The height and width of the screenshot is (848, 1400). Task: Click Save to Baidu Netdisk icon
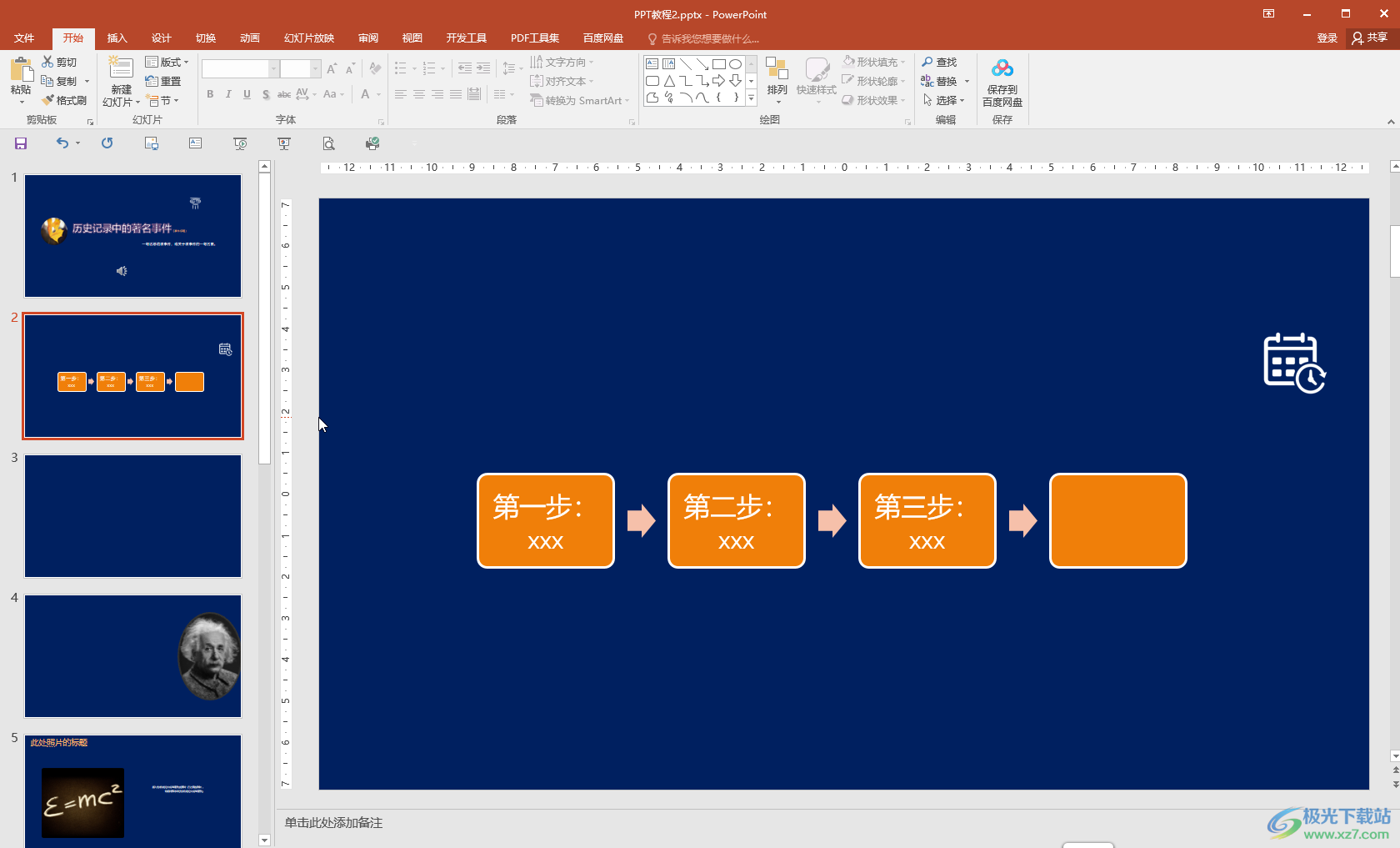tap(1002, 69)
